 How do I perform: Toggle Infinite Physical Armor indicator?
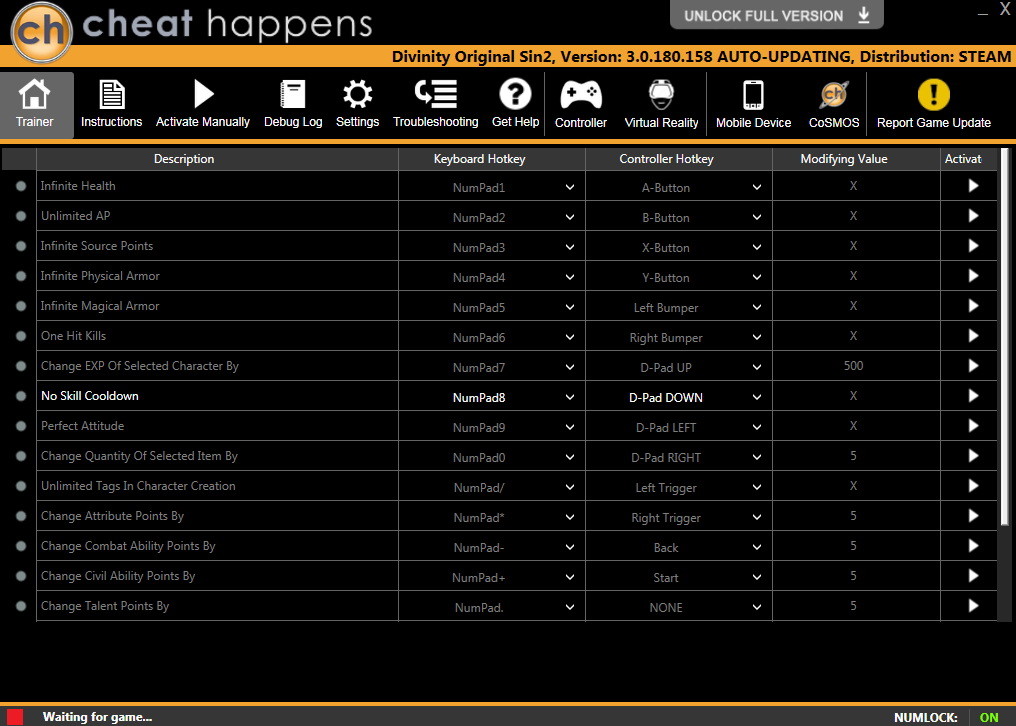pyautogui.click(x=21, y=276)
